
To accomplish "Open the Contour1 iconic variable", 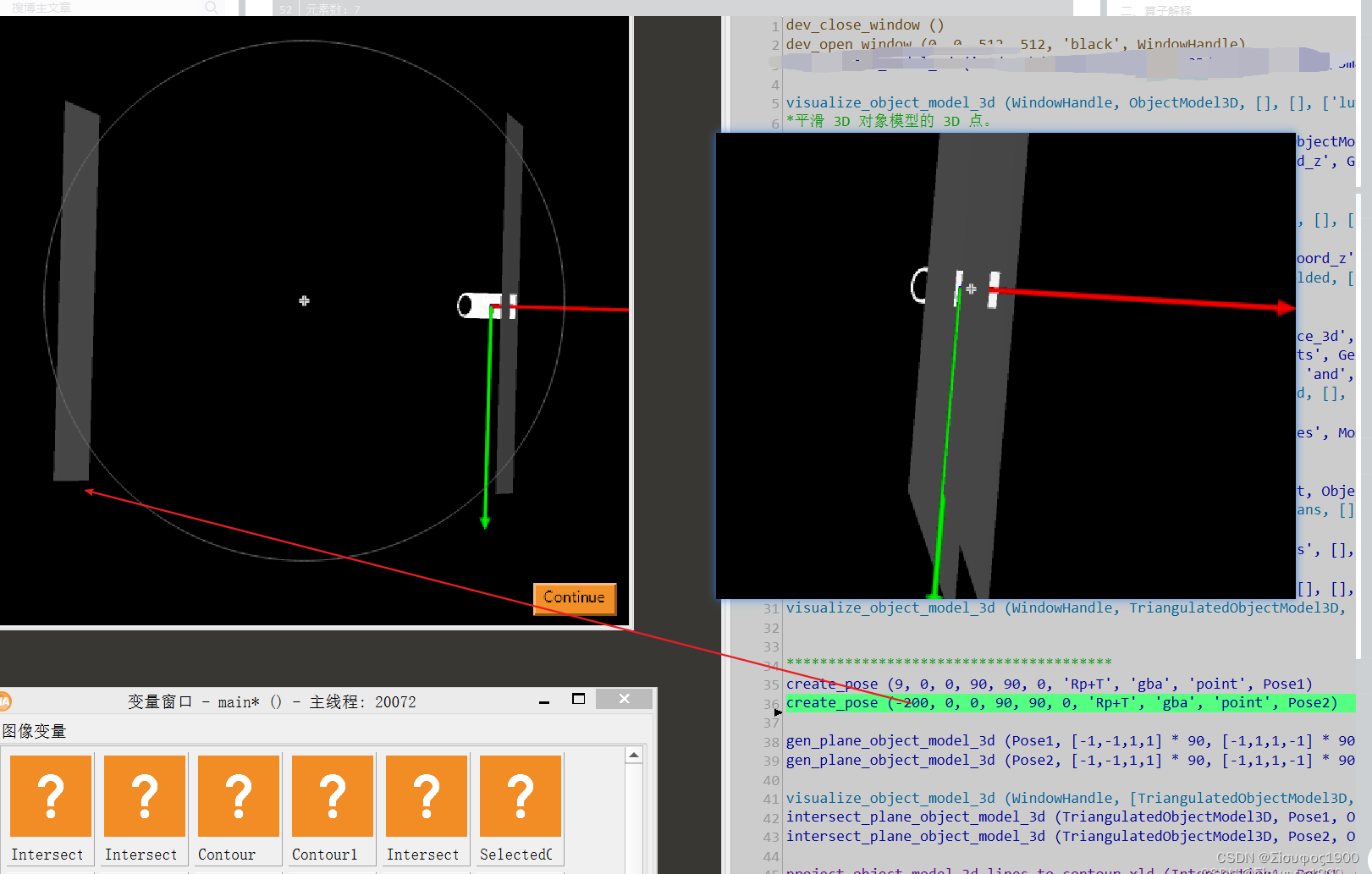I will [332, 795].
